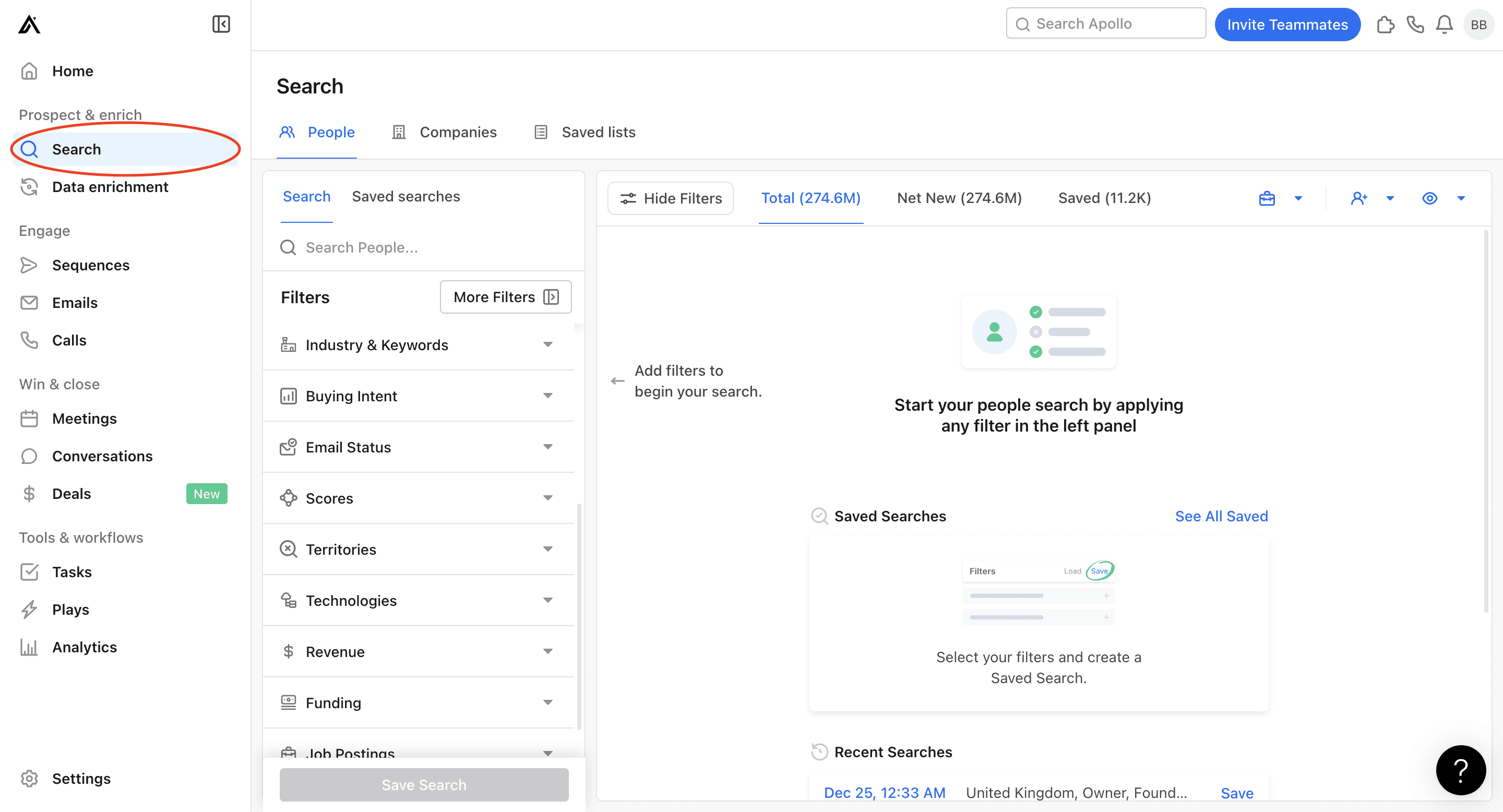Image resolution: width=1503 pixels, height=812 pixels.
Task: Click the add-person icon in results toolbar
Action: click(1359, 198)
